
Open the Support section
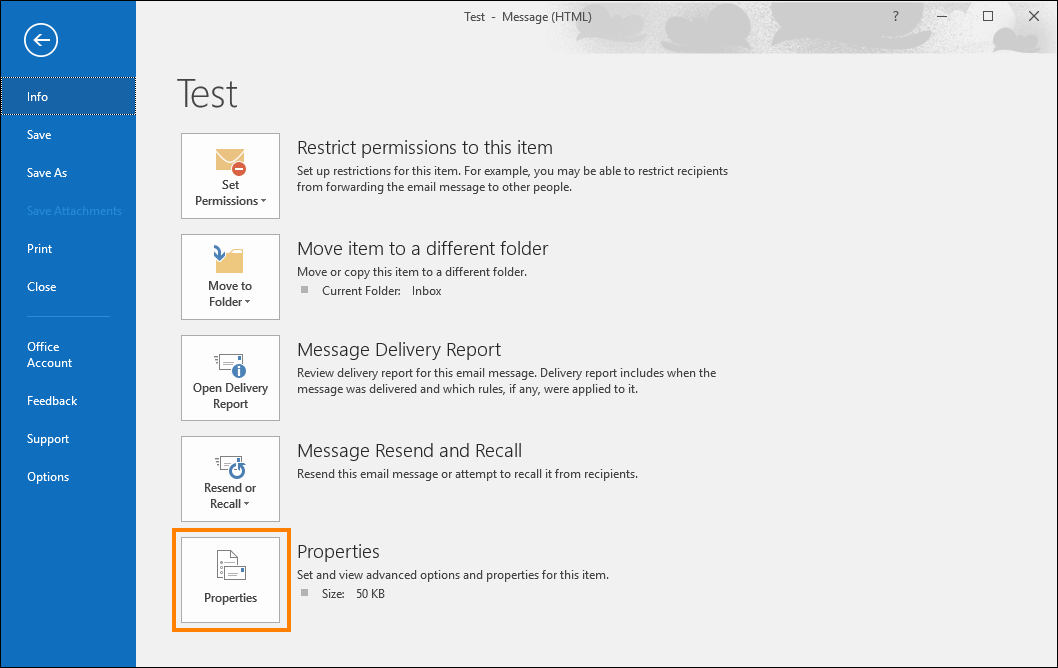pyautogui.click(x=48, y=439)
